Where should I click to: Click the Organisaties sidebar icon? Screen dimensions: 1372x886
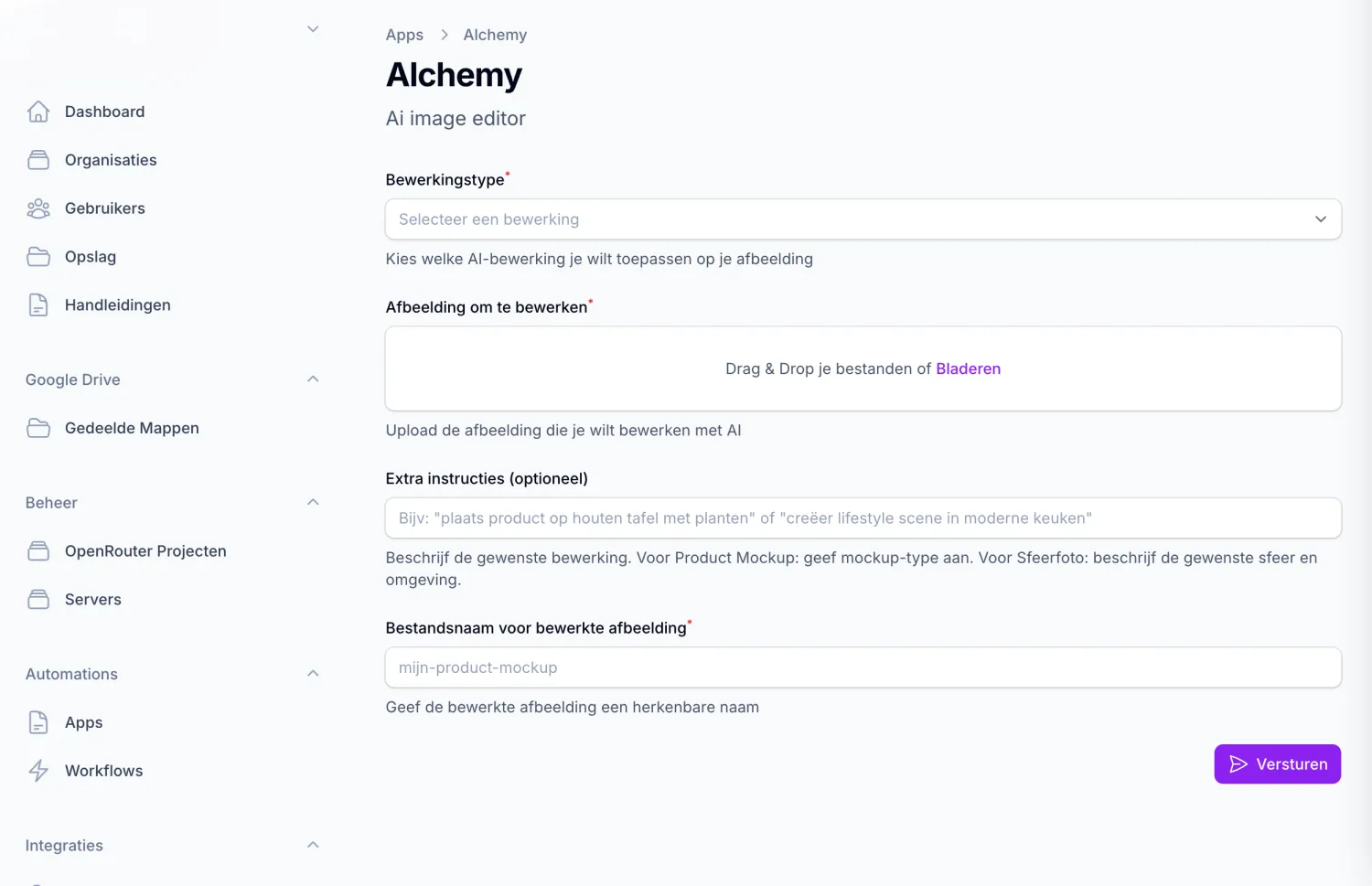coord(38,160)
